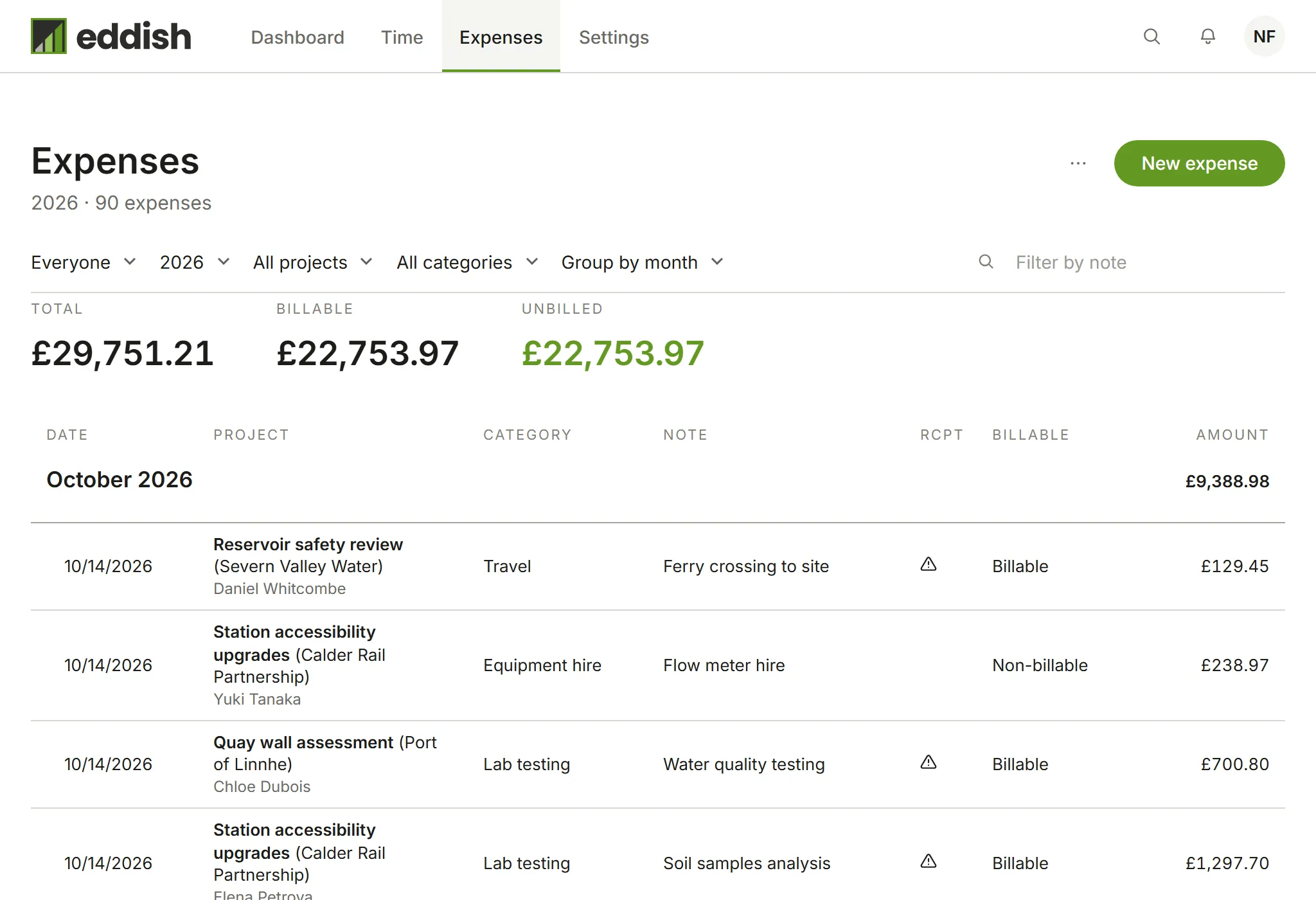This screenshot has width=1316, height=900.
Task: Open the Quay wall assessment expense row
Action: [x=658, y=764]
